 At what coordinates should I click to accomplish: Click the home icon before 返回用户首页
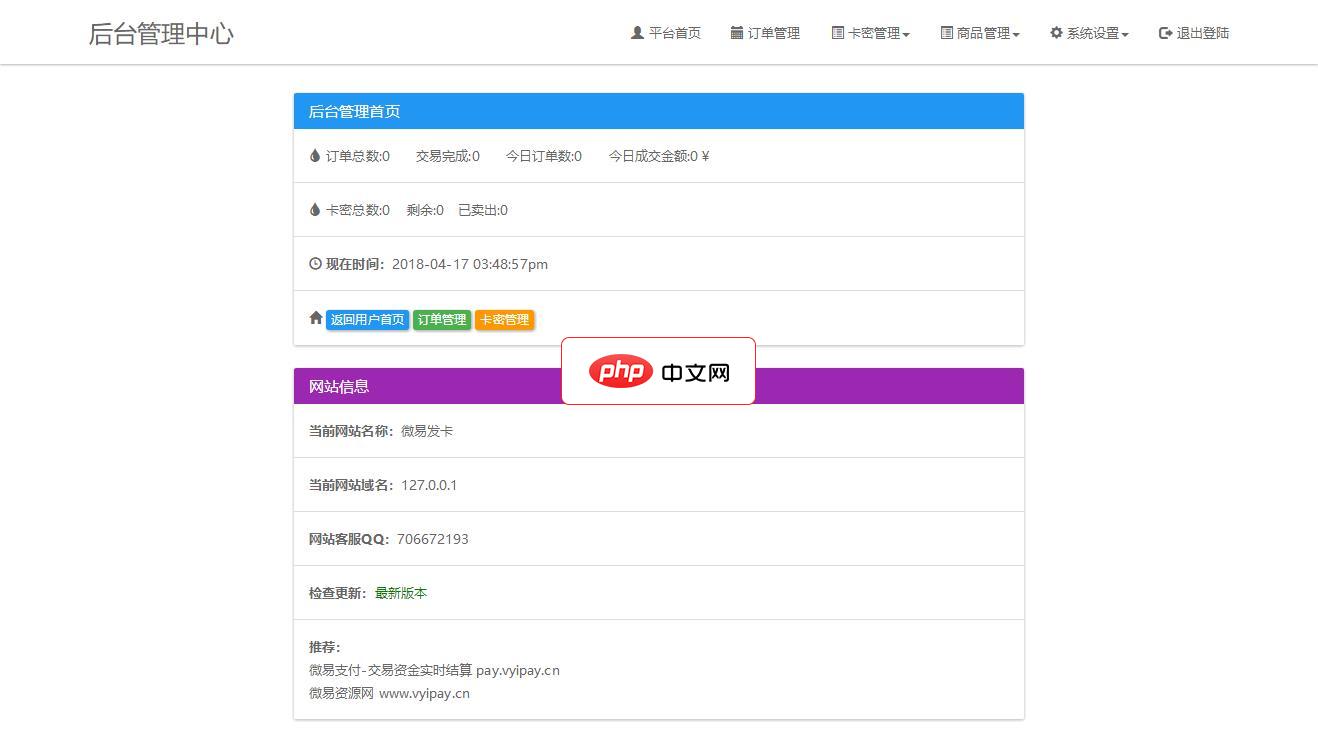[x=316, y=318]
